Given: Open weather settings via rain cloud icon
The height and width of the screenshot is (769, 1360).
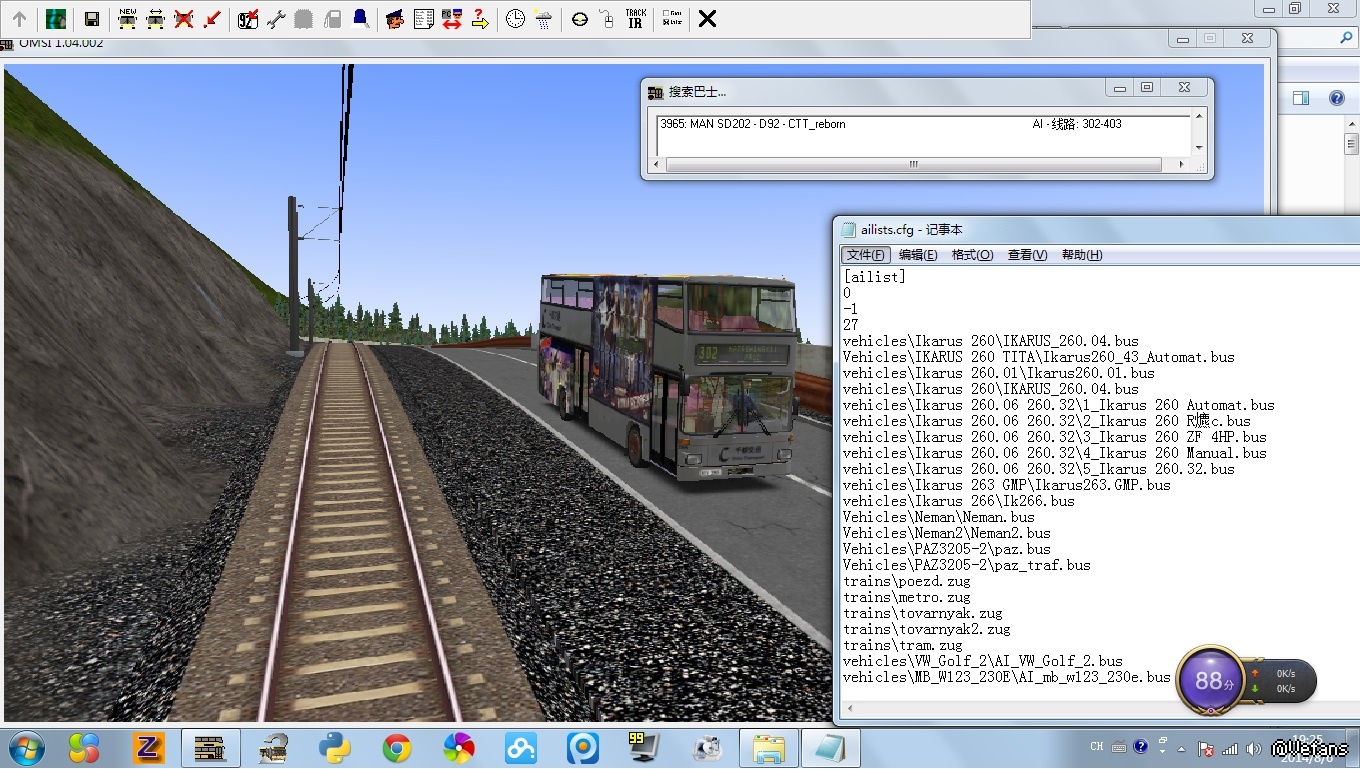Looking at the screenshot, I should click(x=543, y=19).
